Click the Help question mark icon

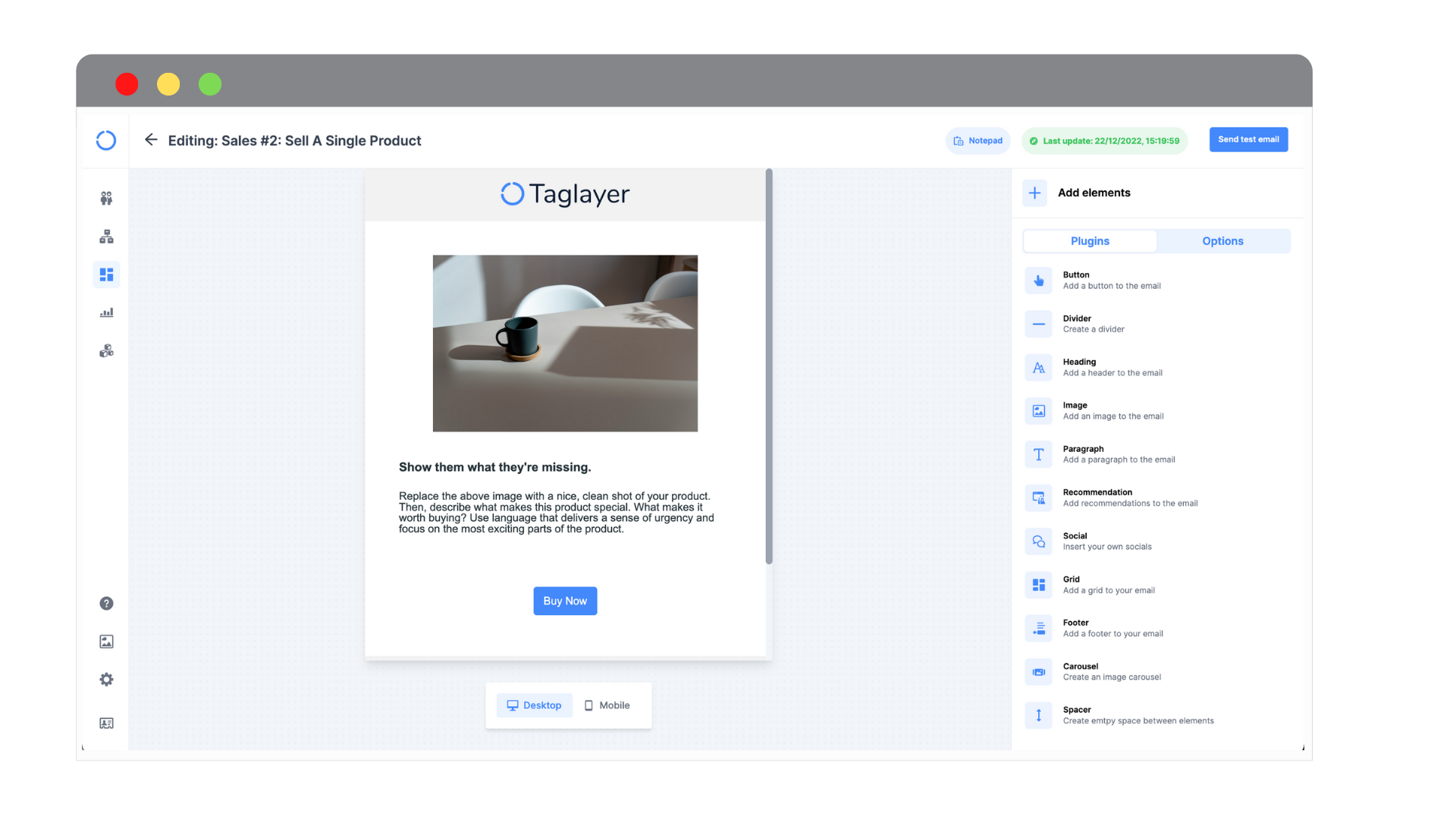106,603
